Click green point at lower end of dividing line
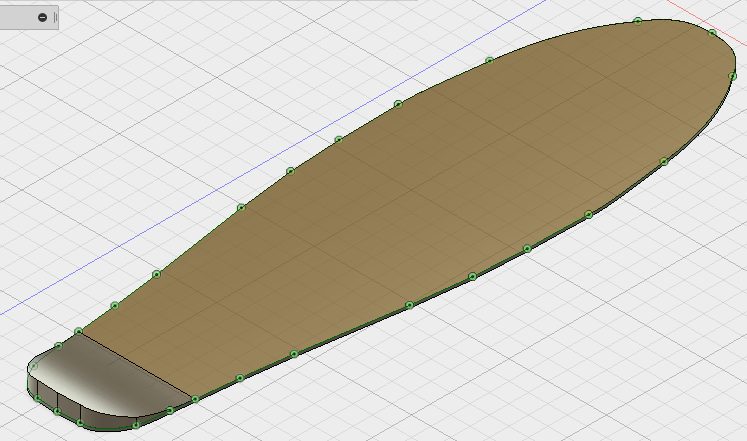The image size is (747, 441). pyautogui.click(x=195, y=399)
